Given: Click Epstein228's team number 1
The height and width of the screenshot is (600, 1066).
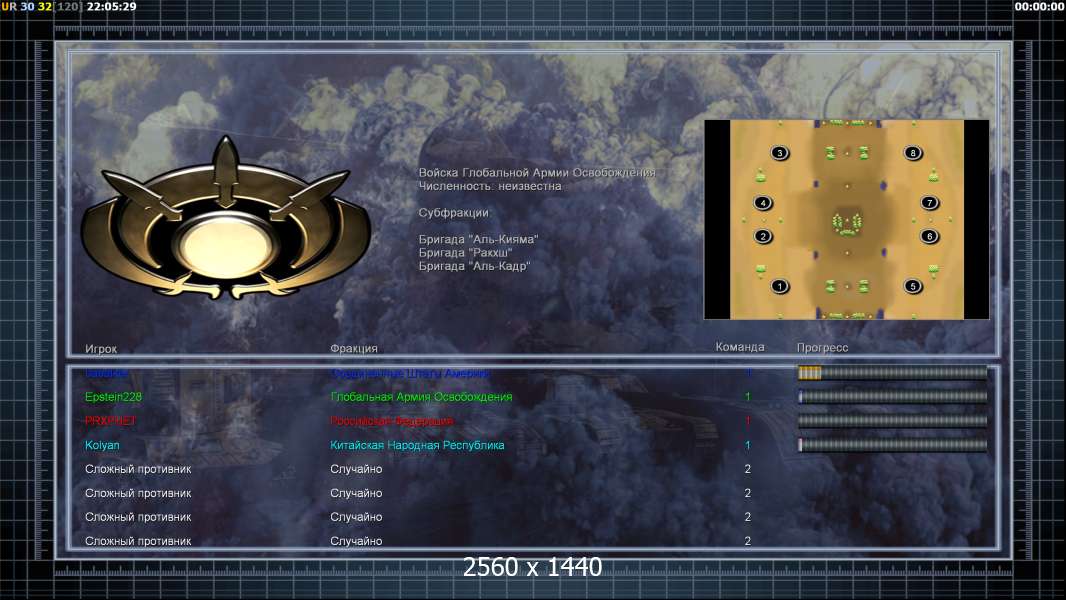Looking at the screenshot, I should click(747, 397).
